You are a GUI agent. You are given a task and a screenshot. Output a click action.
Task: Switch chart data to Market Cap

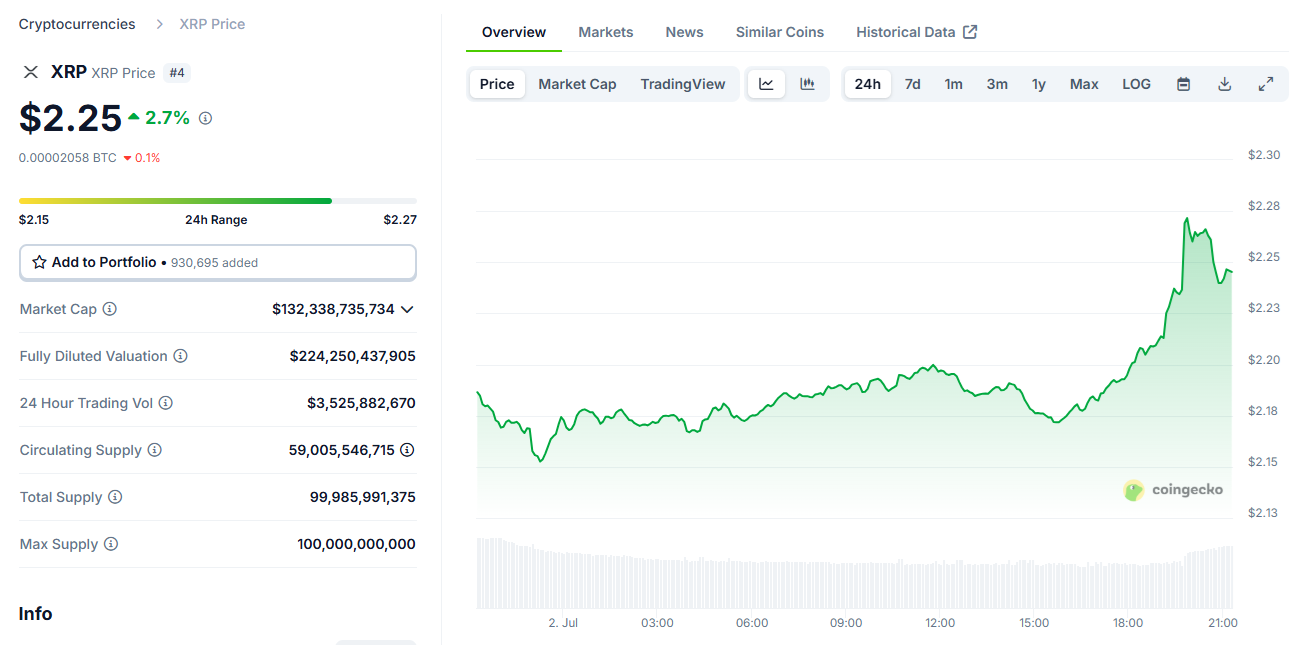(x=577, y=84)
